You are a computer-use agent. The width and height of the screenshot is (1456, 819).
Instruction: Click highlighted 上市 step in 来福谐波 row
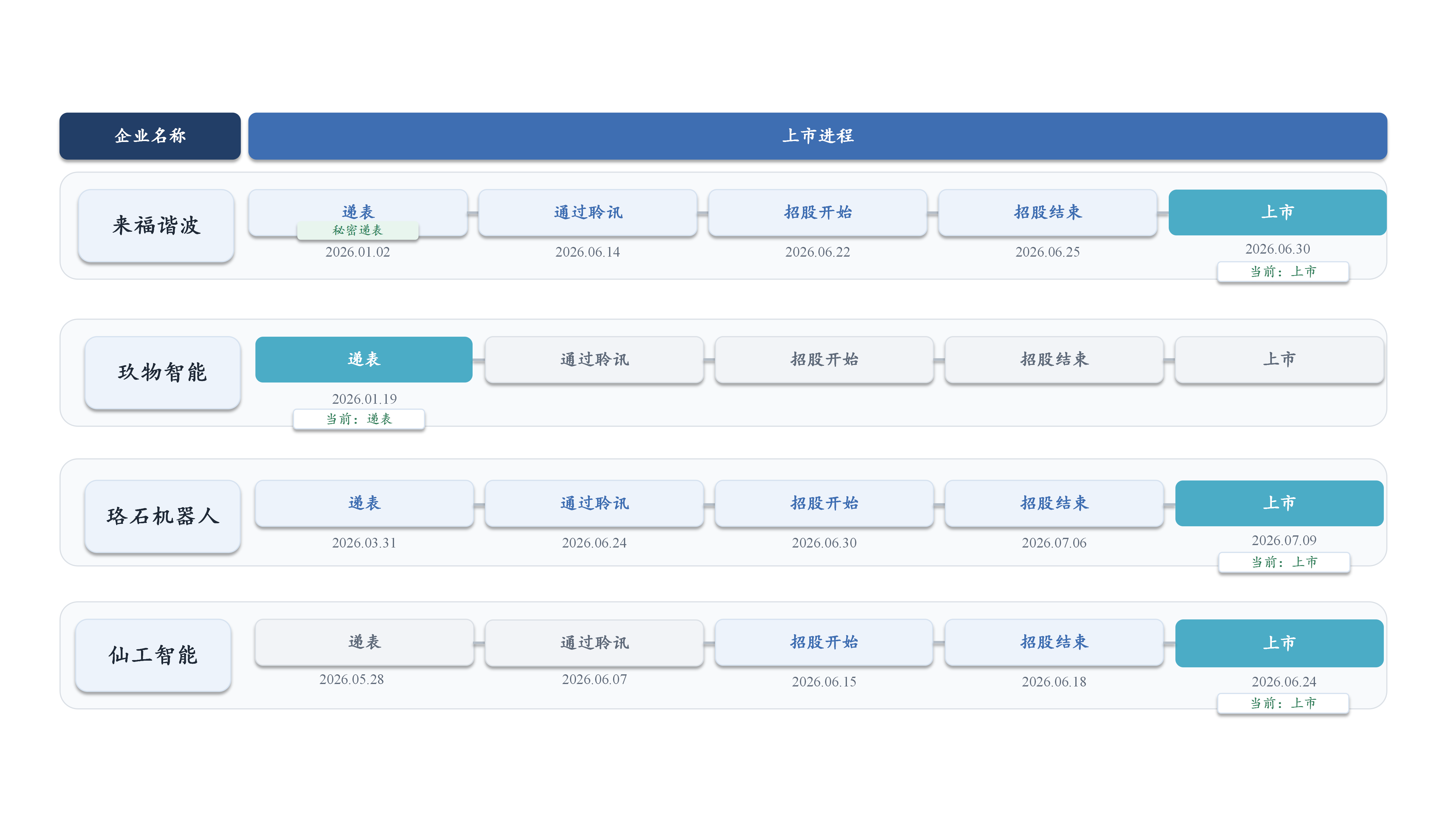tap(1277, 213)
